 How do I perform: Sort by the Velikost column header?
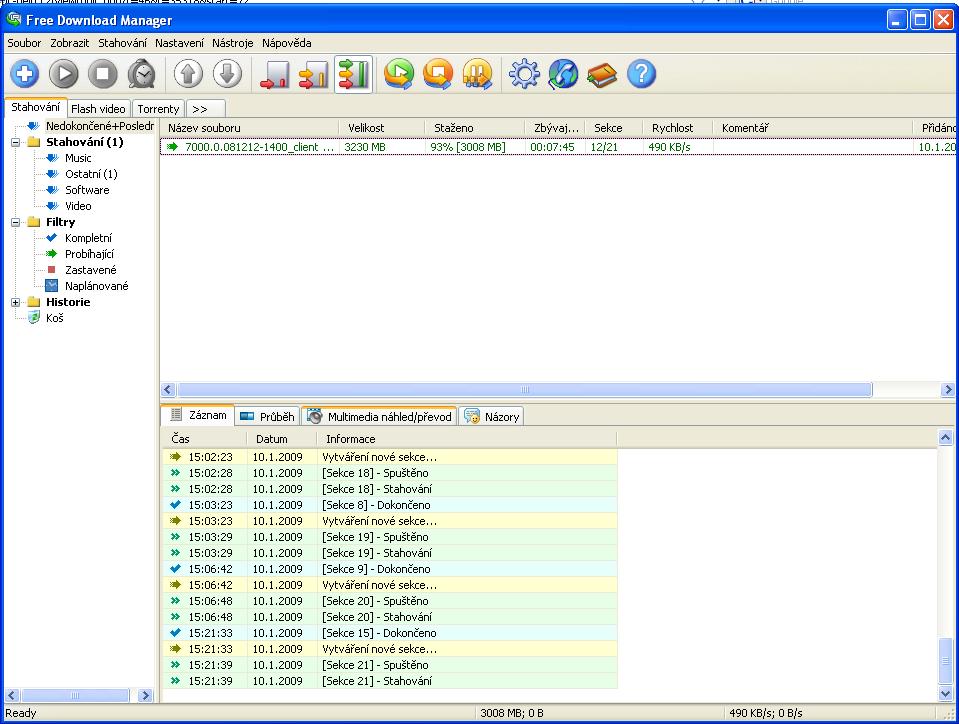click(366, 128)
